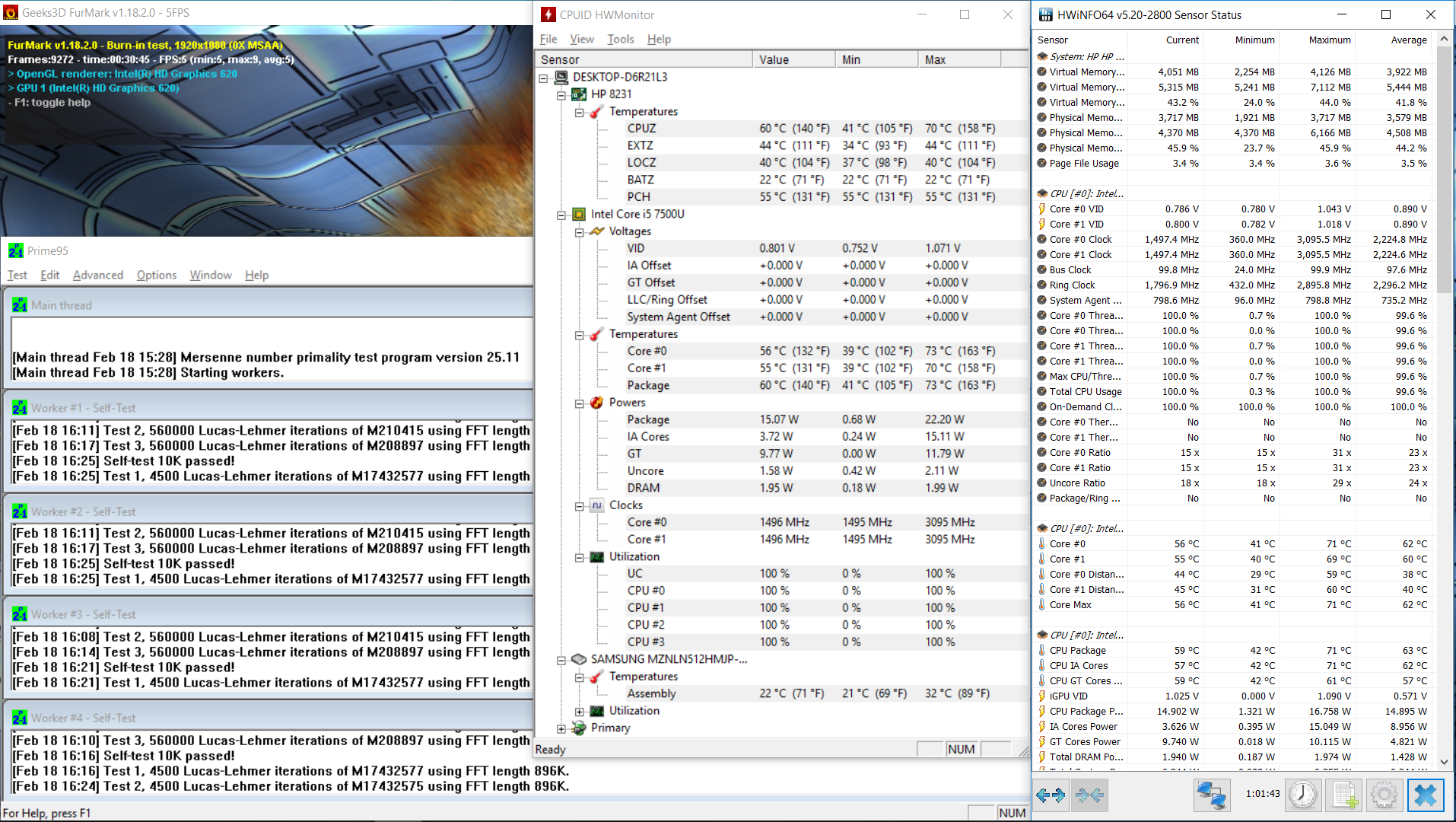1456x822 pixels.
Task: Collapse the Powers node
Action: point(580,403)
